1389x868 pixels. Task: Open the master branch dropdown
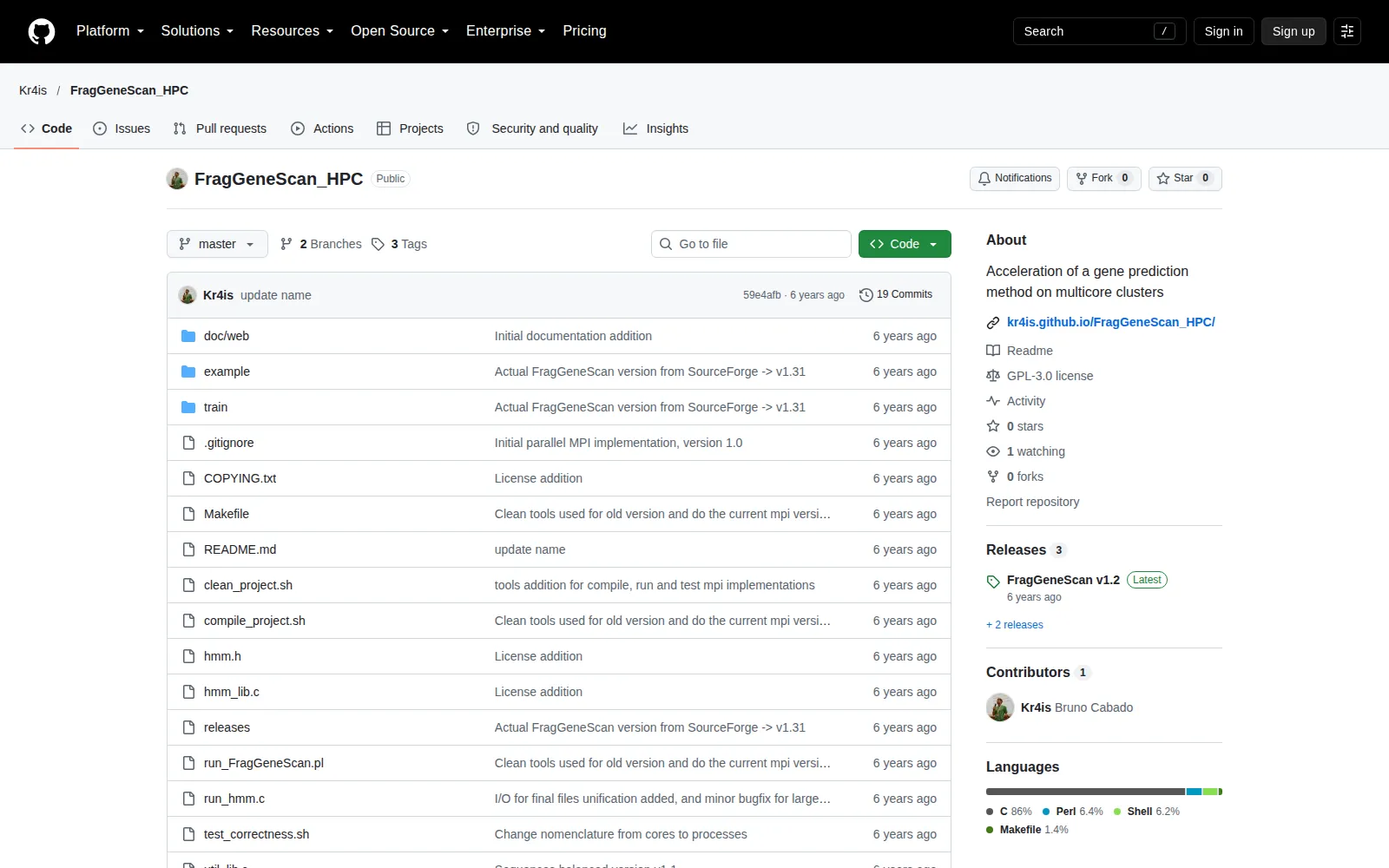tap(217, 244)
